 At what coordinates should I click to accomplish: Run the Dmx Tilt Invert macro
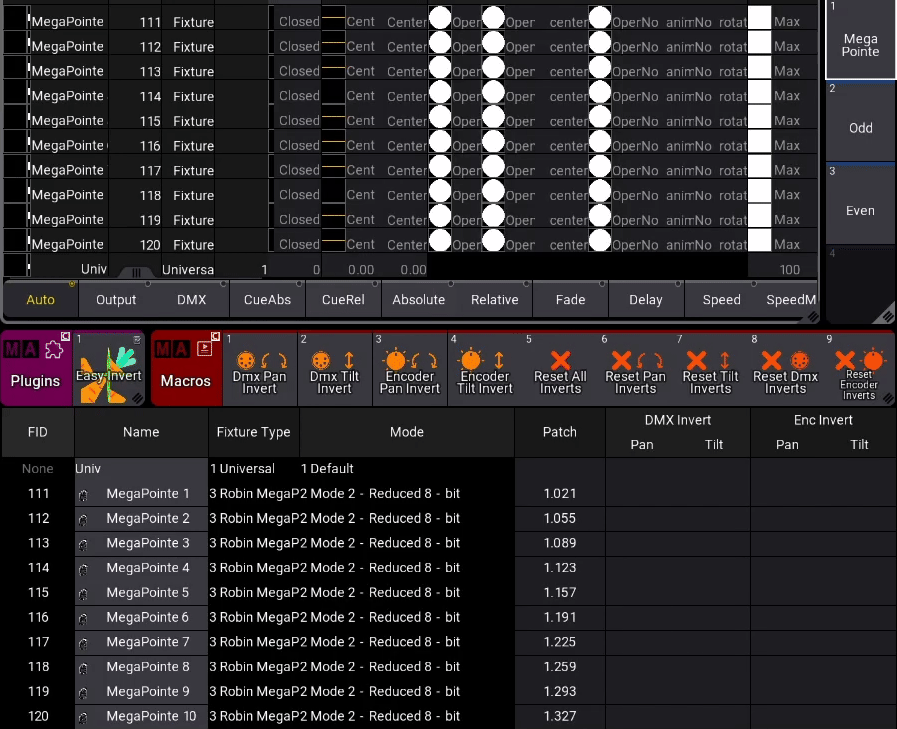click(334, 368)
